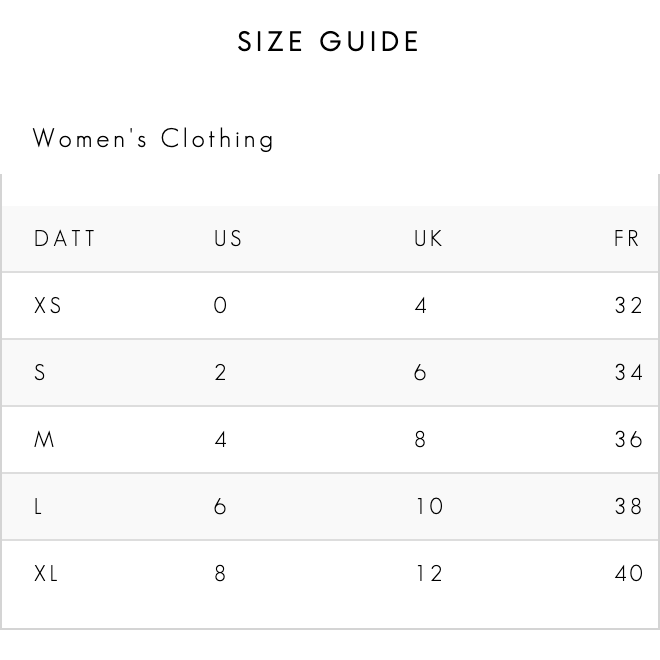The image size is (660, 660).
Task: Select the L size row label
Action: click(38, 506)
